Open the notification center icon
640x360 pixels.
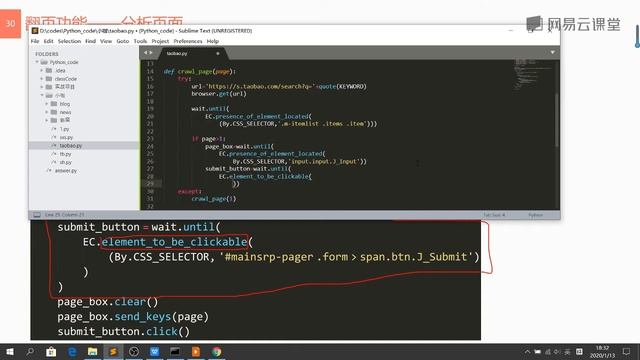[x=627, y=351]
